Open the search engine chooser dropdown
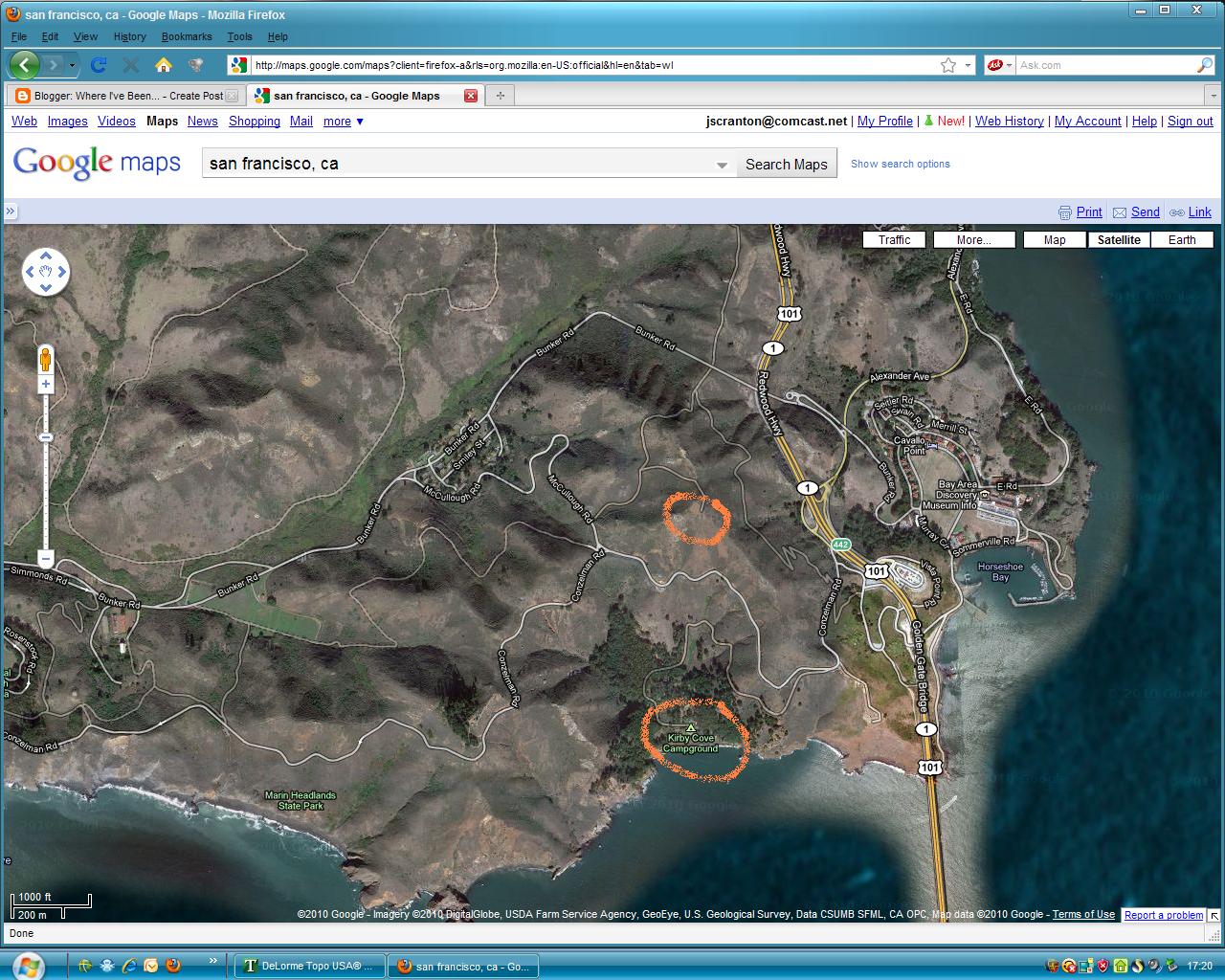The height and width of the screenshot is (980, 1225). pyautogui.click(x=1001, y=65)
